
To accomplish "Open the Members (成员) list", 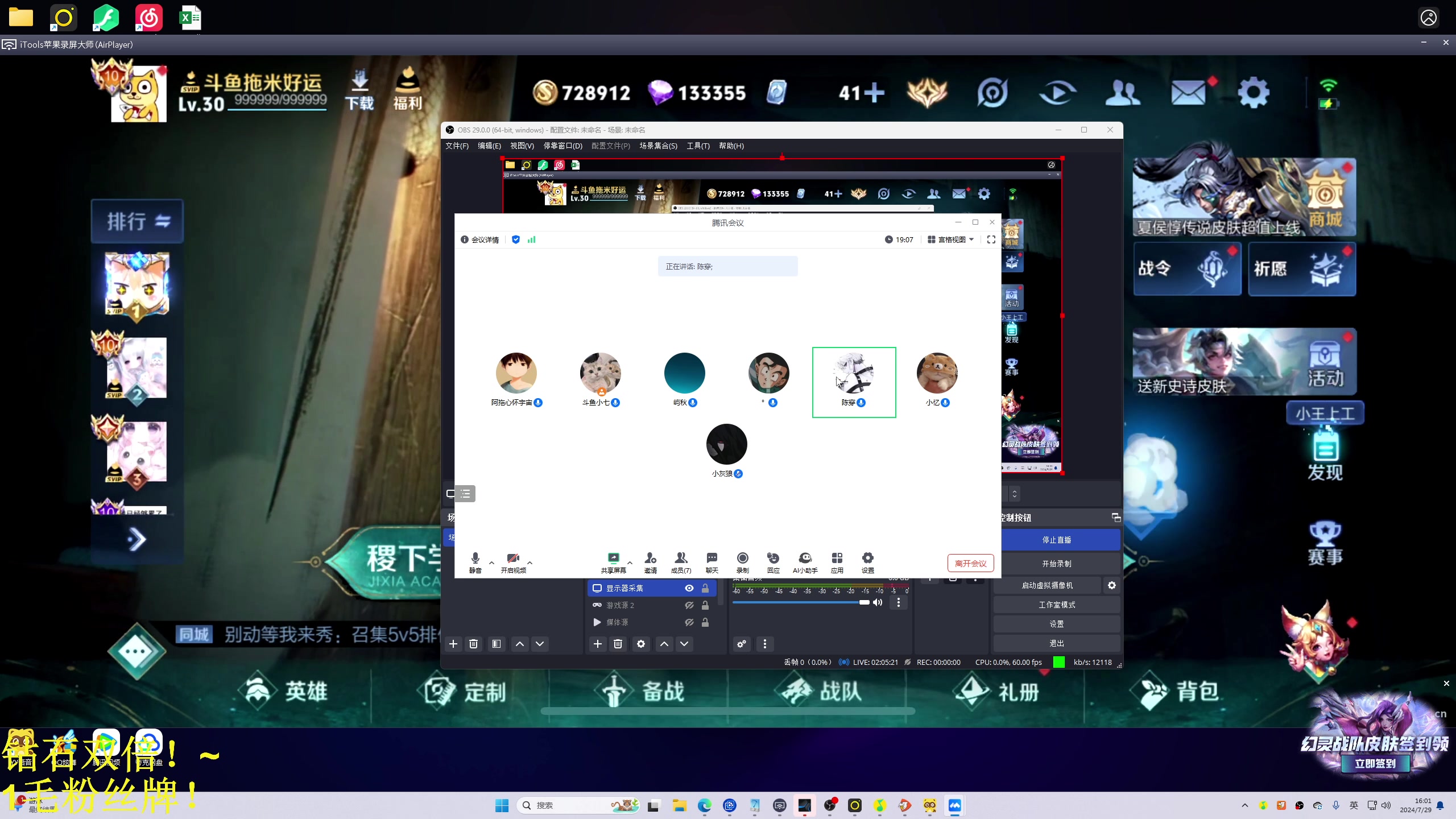I will pos(681,562).
